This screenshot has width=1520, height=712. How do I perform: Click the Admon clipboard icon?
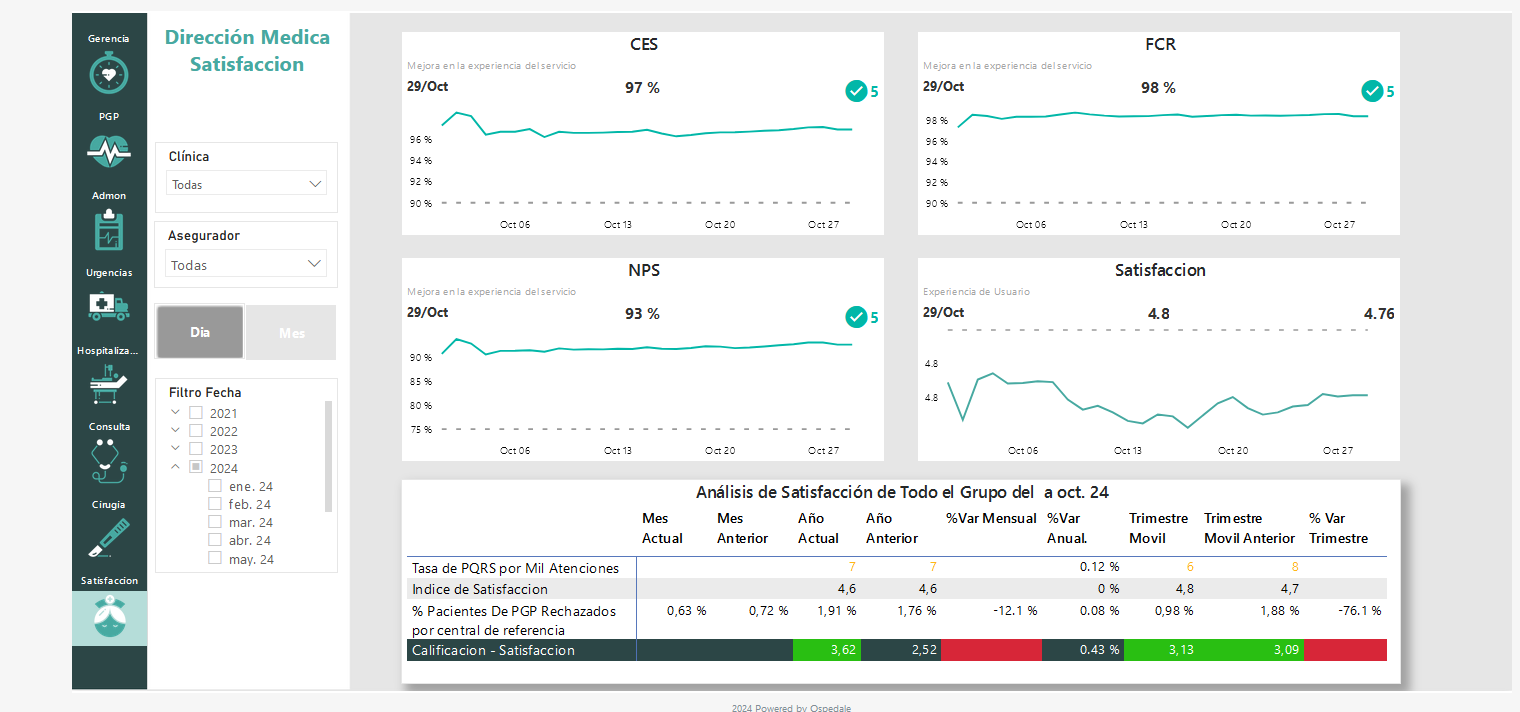pyautogui.click(x=108, y=230)
